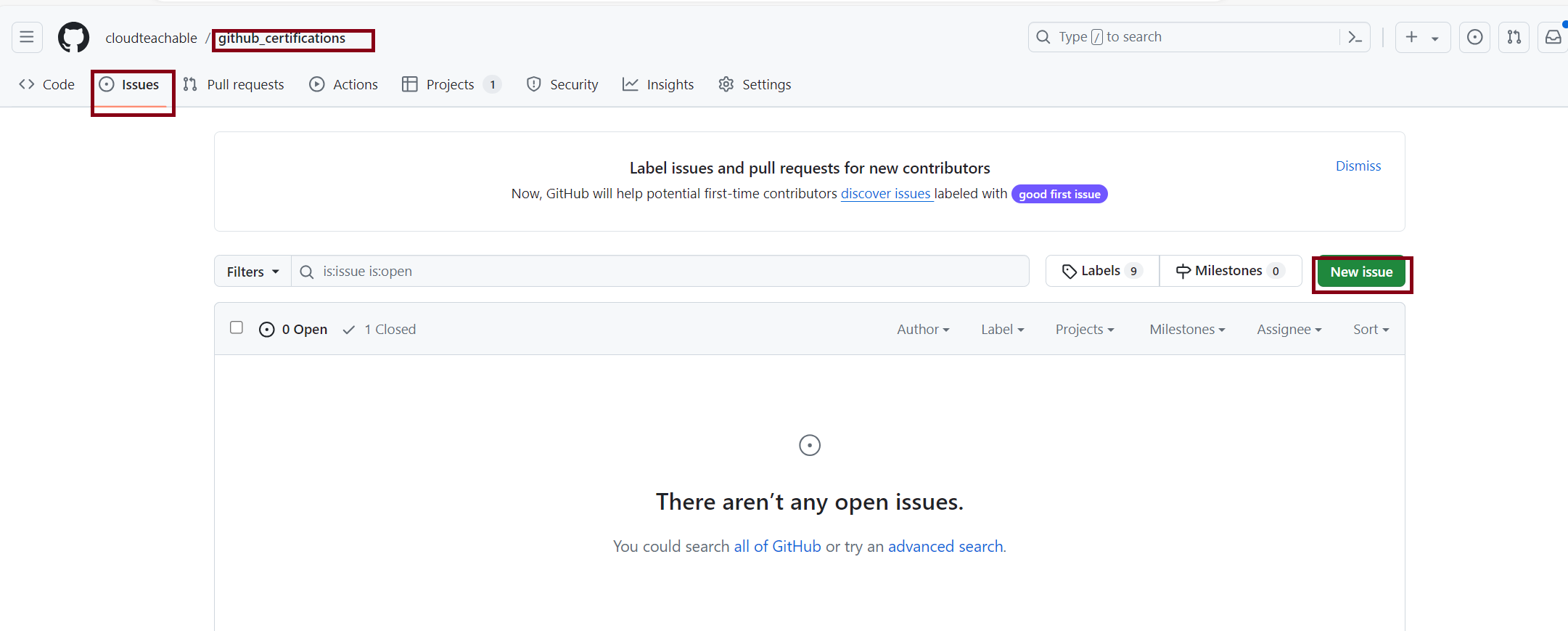Open the Milestones page button

tap(1230, 271)
